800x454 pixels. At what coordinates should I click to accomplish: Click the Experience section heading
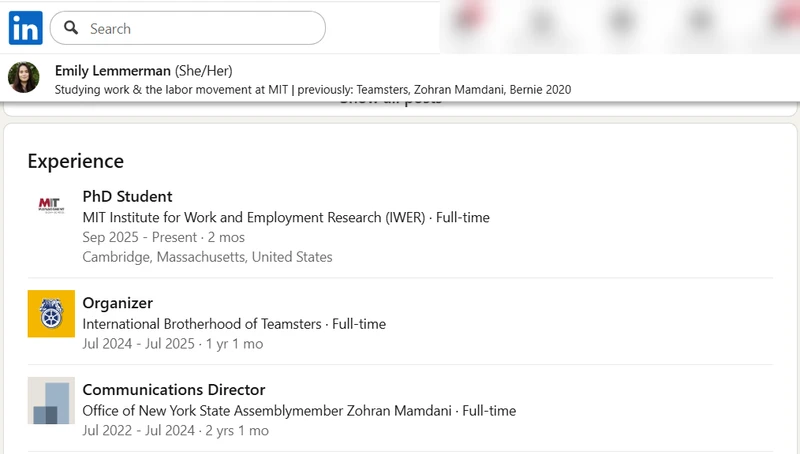point(76,161)
